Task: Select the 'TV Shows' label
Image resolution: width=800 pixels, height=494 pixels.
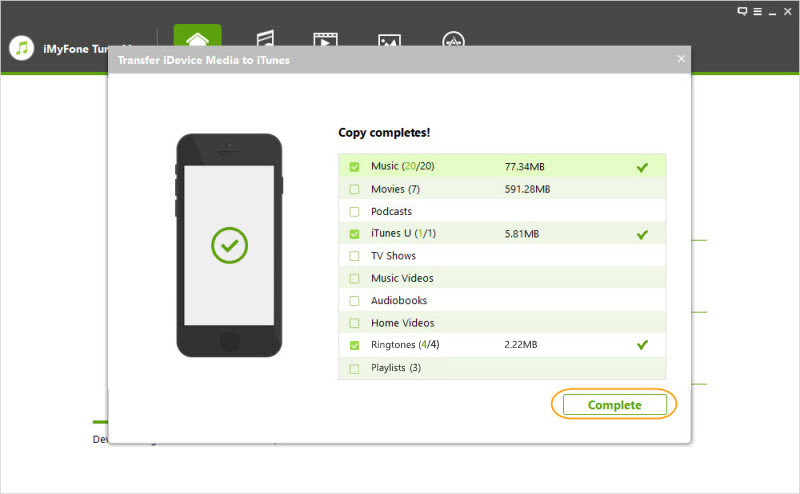Action: pos(393,256)
